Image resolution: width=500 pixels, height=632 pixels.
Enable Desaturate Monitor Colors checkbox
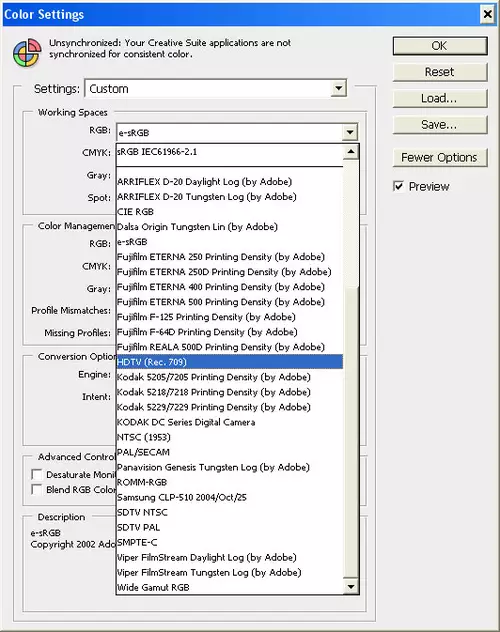(37, 474)
